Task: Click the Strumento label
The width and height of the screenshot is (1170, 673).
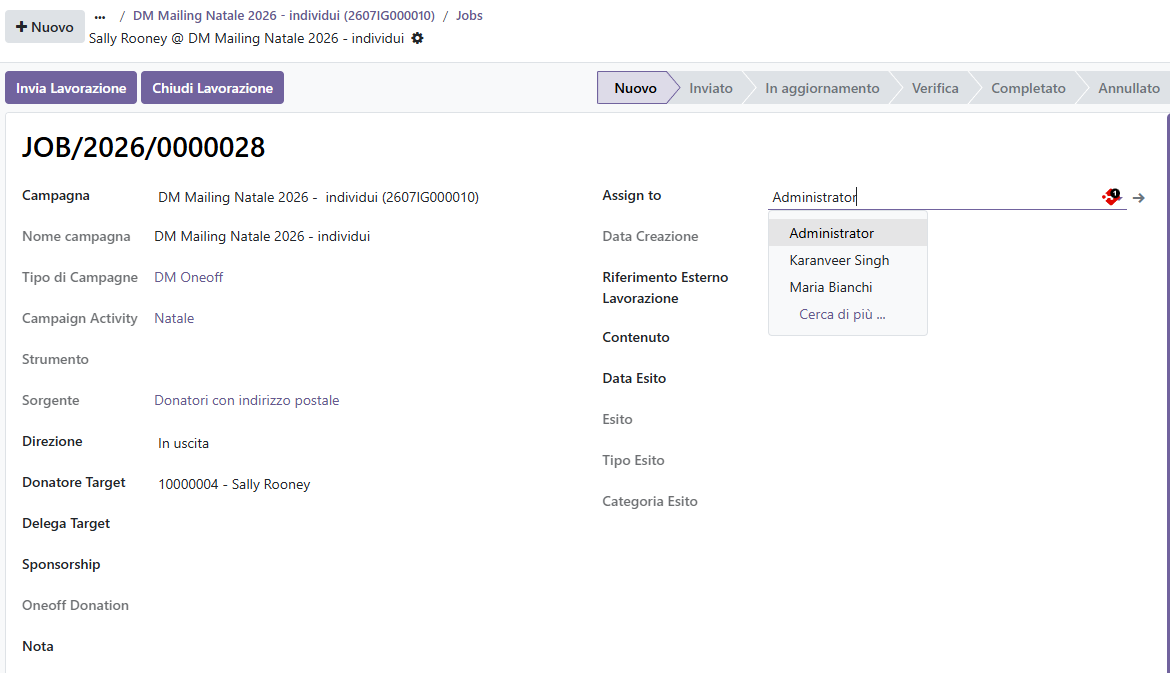Action: click(x=55, y=360)
